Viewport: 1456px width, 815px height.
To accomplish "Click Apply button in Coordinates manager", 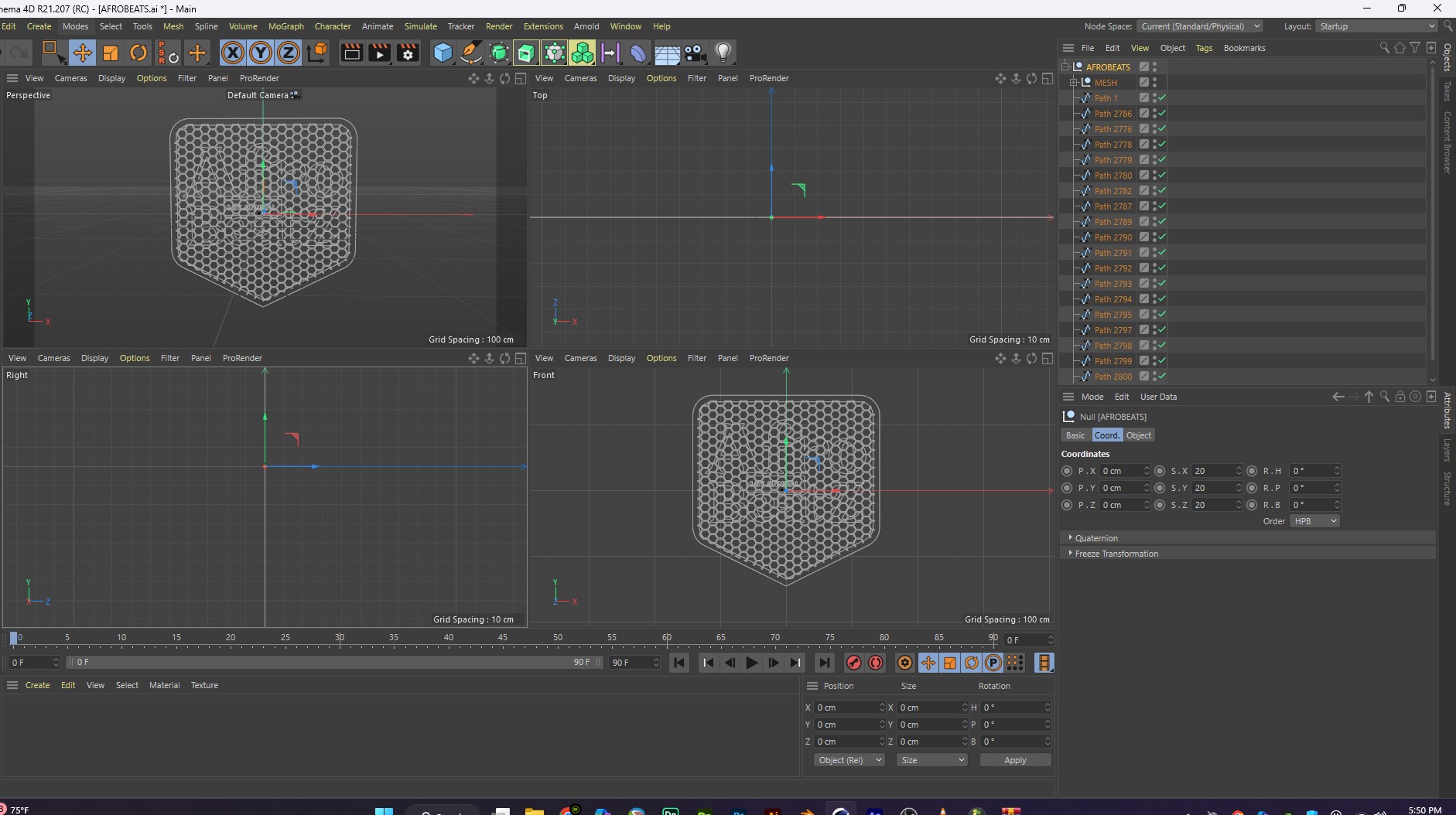I will [x=1015, y=760].
